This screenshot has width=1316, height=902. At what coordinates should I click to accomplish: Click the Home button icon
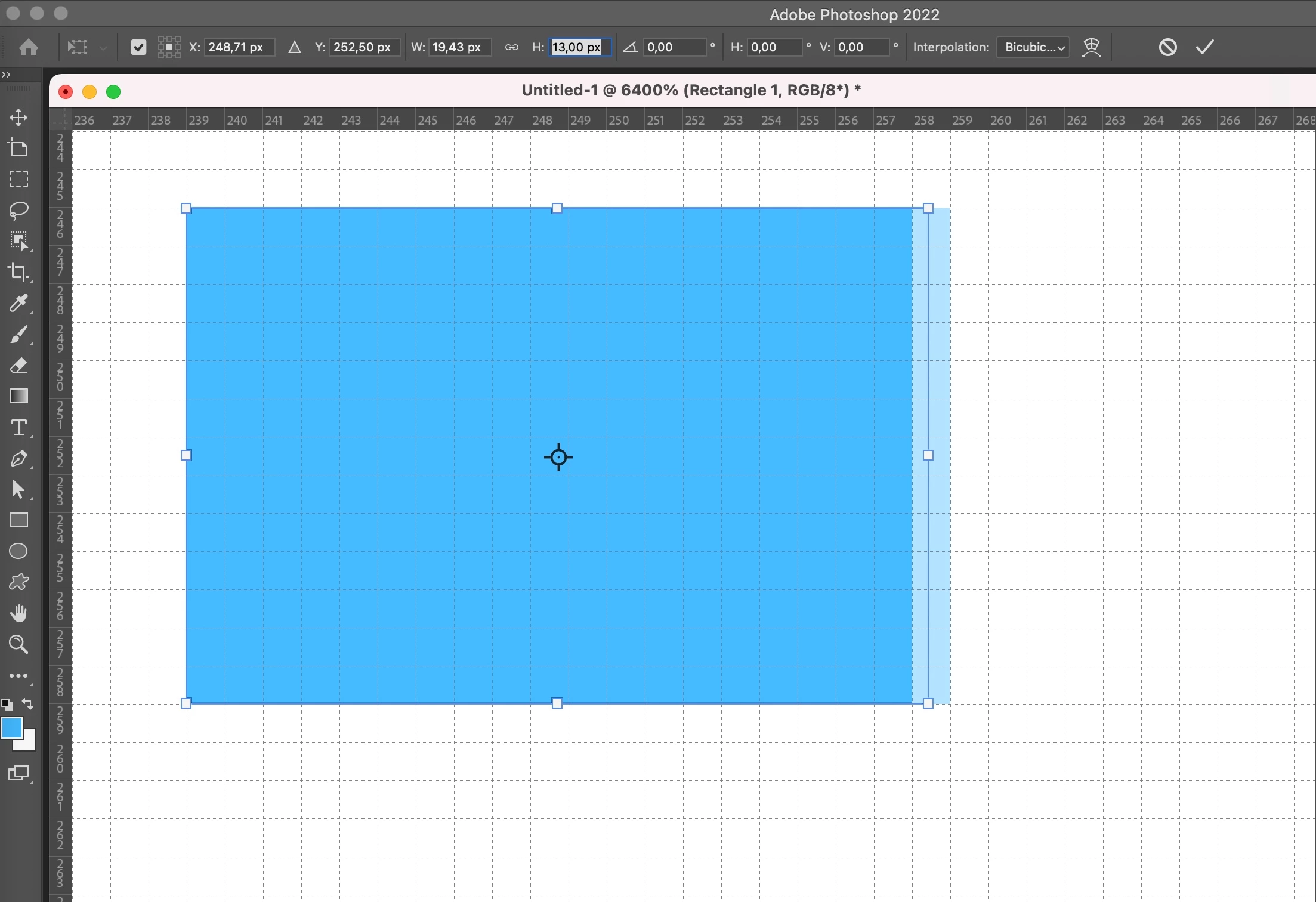(x=29, y=47)
